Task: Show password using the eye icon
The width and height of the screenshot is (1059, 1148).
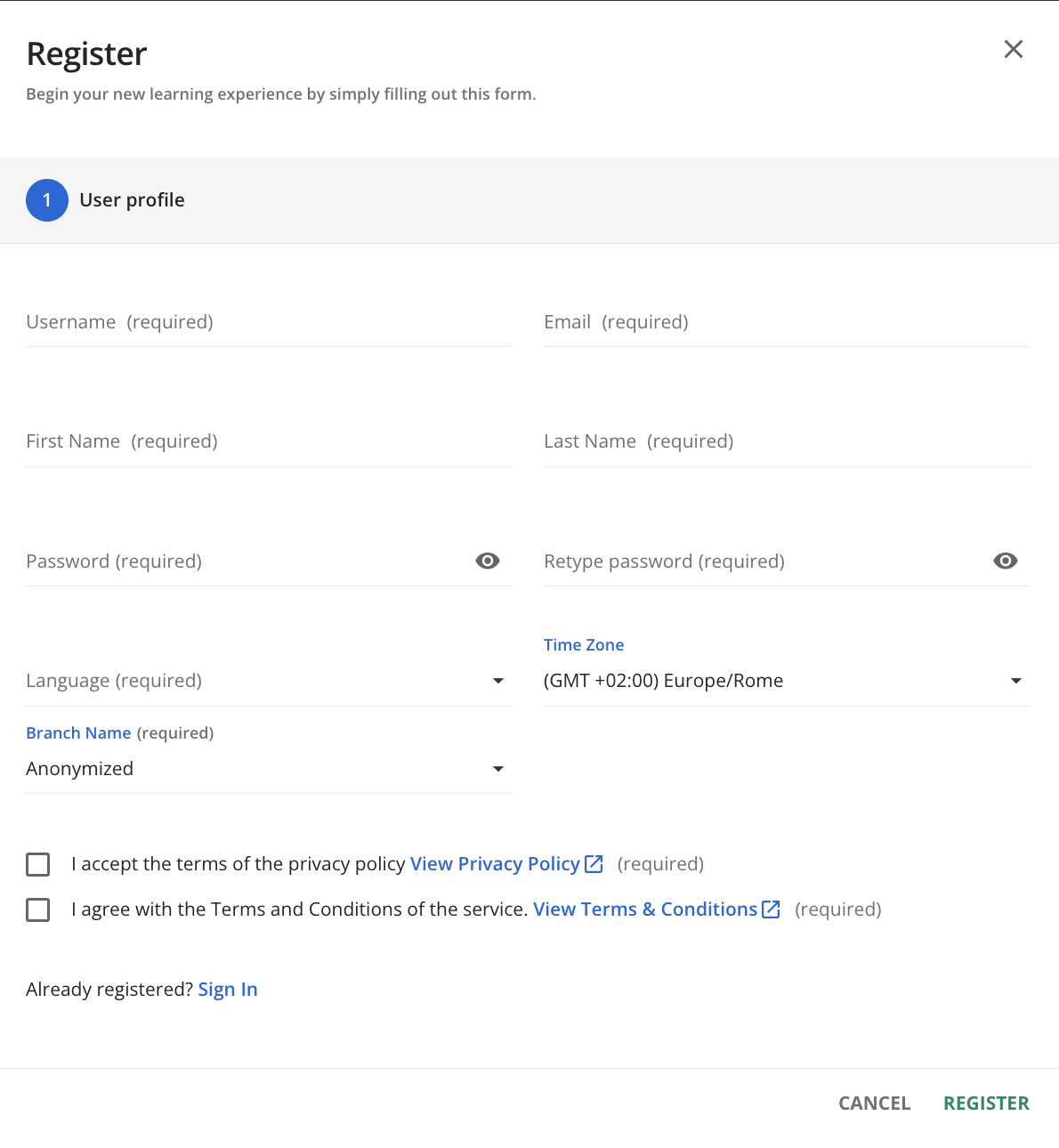Action: [488, 561]
